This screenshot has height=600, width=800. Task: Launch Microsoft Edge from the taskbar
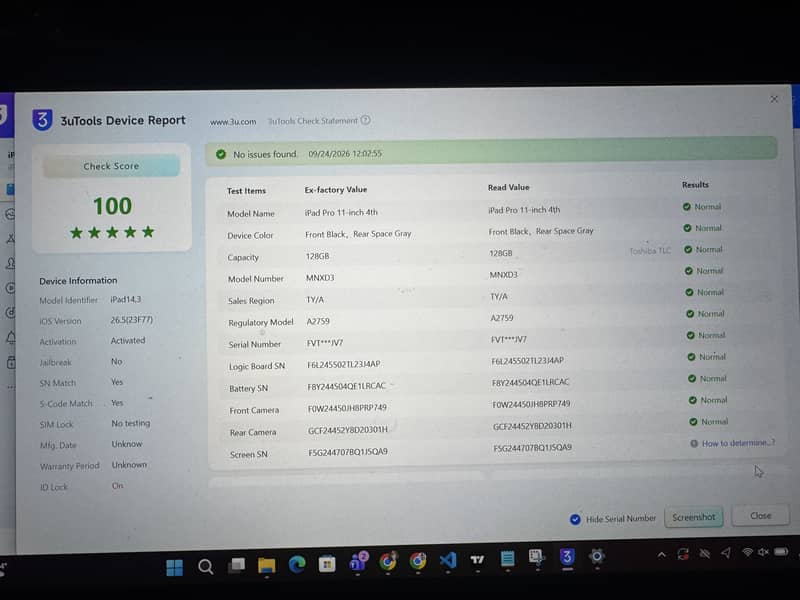[x=297, y=564]
